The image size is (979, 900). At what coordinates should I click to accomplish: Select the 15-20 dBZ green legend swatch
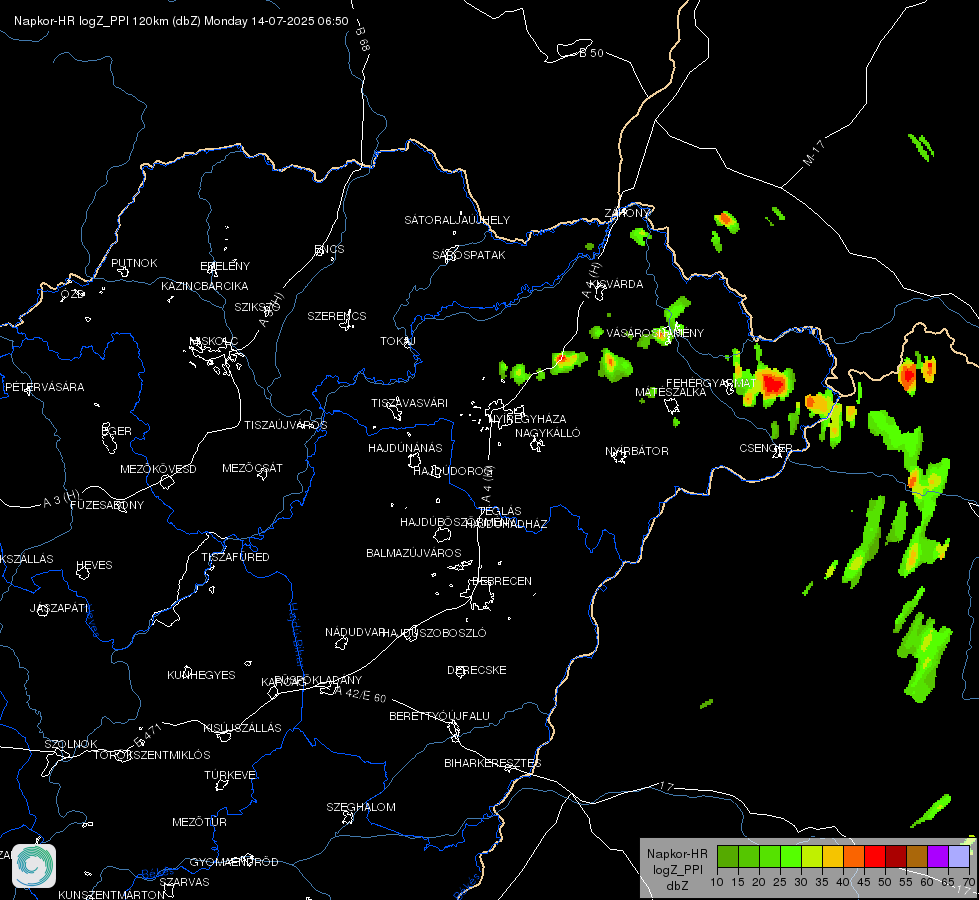point(749,856)
